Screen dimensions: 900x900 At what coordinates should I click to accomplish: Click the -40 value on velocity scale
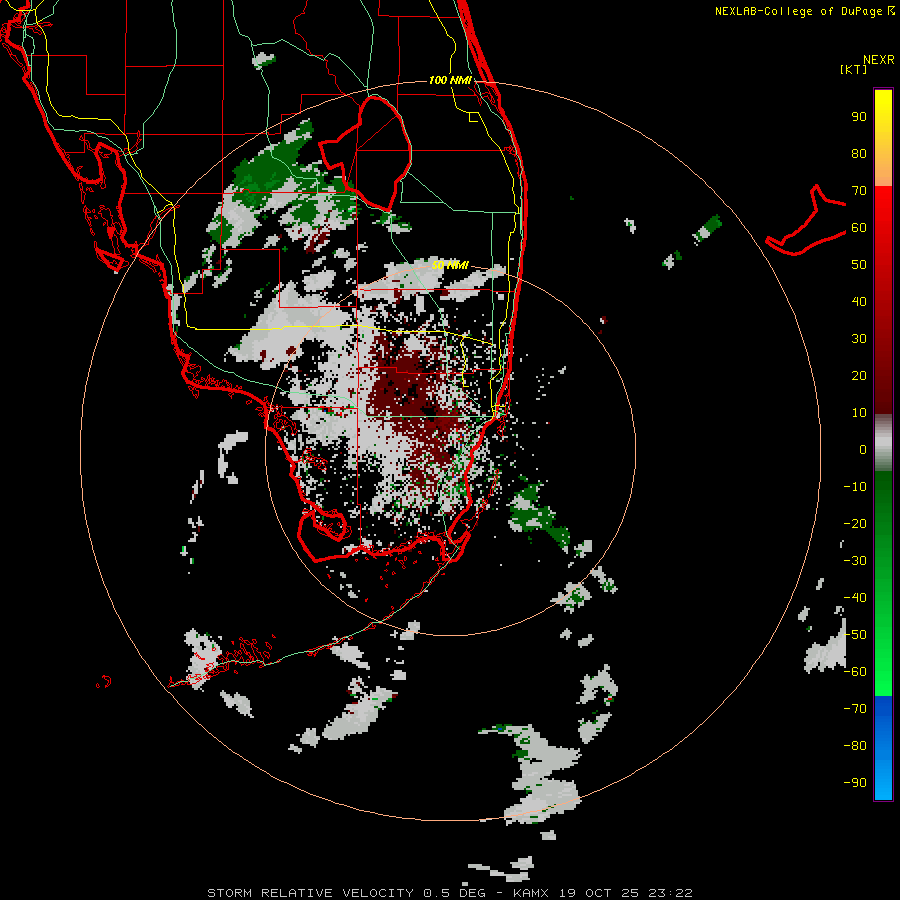tap(855, 598)
